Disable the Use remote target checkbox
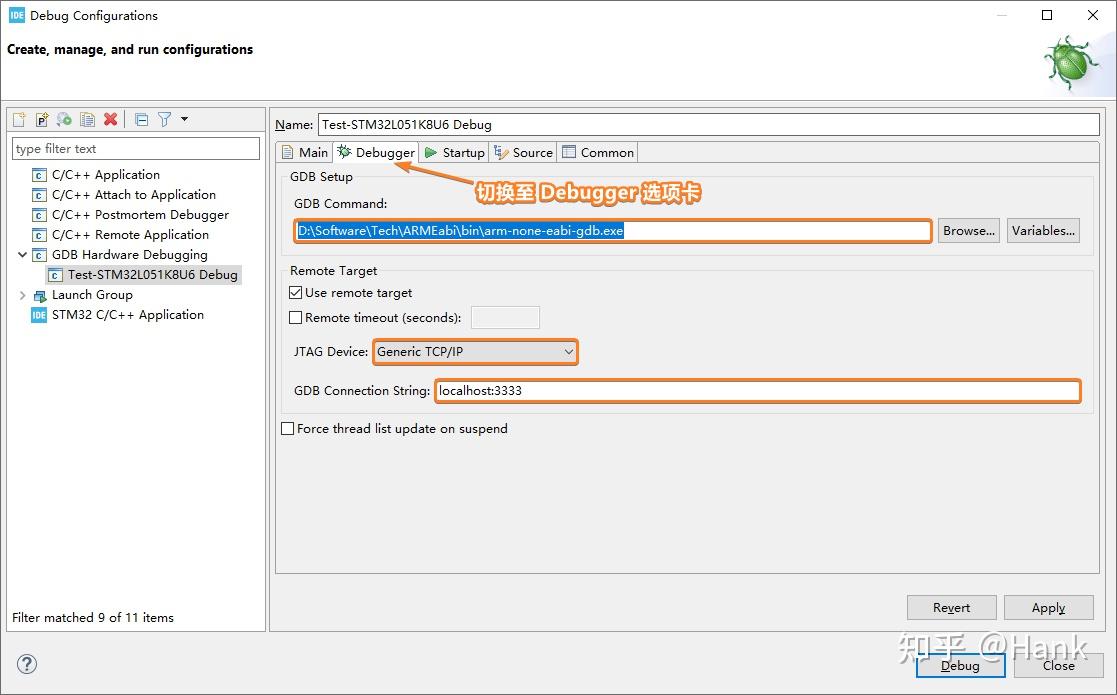 pos(296,293)
